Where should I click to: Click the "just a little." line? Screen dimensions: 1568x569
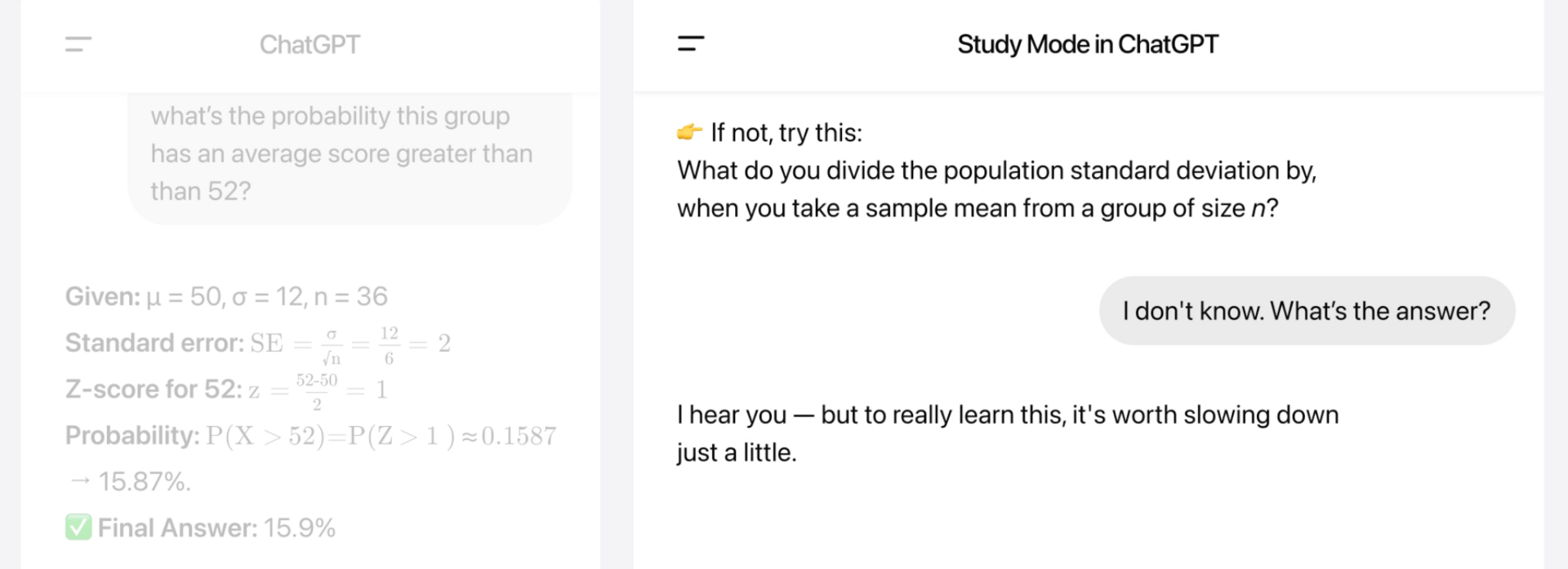(x=737, y=452)
